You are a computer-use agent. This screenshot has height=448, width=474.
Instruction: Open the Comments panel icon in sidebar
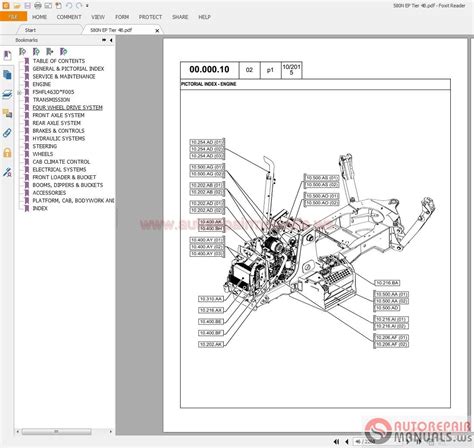pos(7,114)
